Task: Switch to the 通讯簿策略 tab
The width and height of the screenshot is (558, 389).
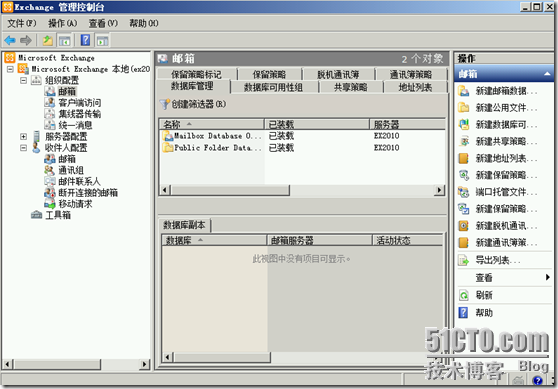Action: [411, 74]
